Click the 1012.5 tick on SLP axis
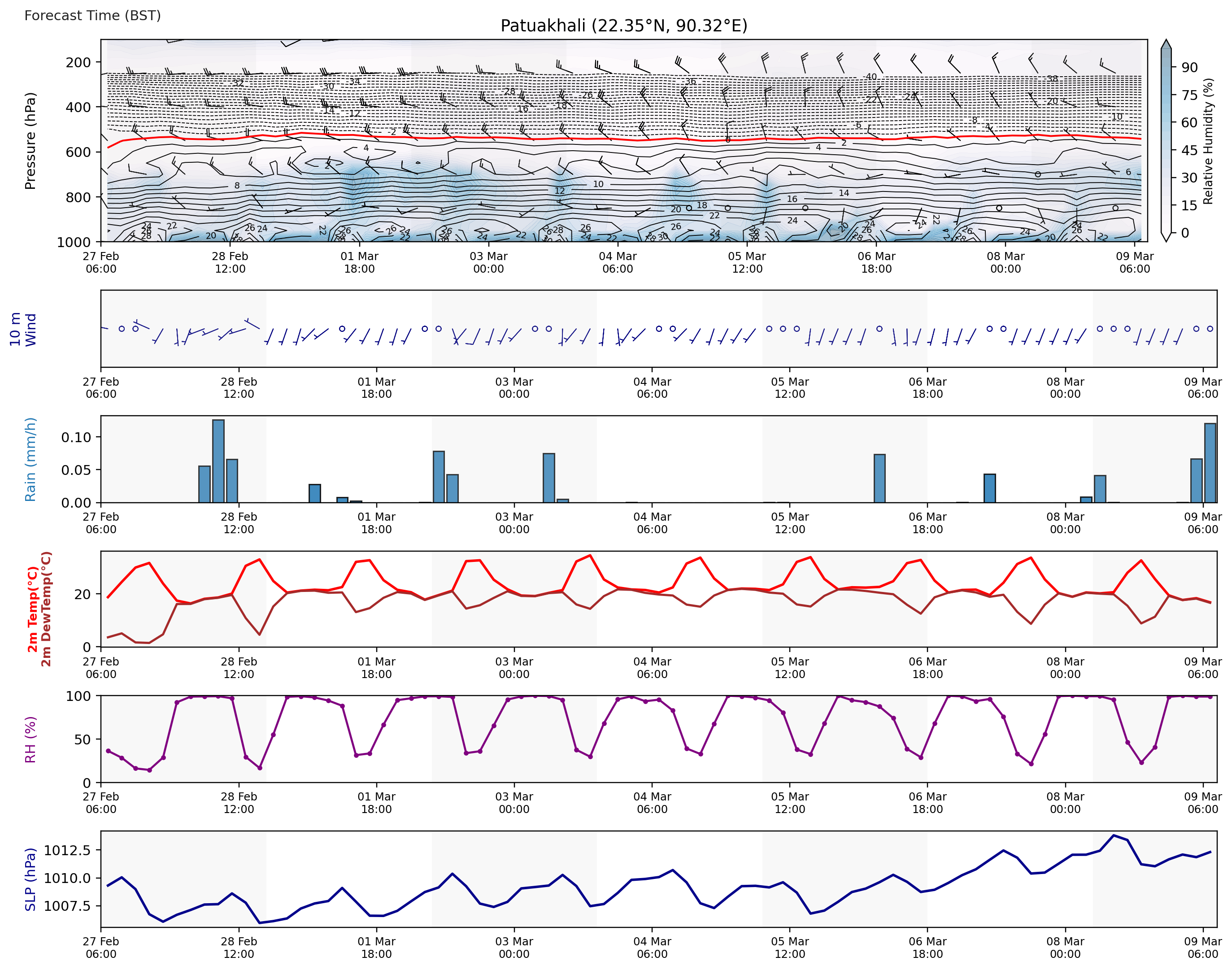The image size is (1232, 970). [67, 850]
